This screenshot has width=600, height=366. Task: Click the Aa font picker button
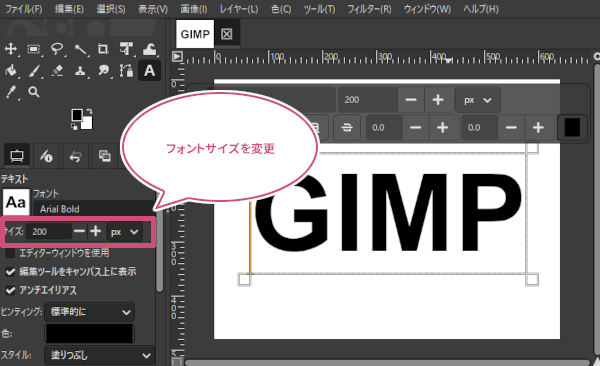16,202
